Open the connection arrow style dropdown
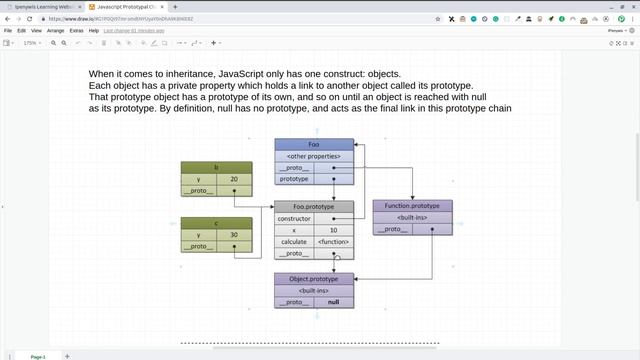 coord(181,43)
